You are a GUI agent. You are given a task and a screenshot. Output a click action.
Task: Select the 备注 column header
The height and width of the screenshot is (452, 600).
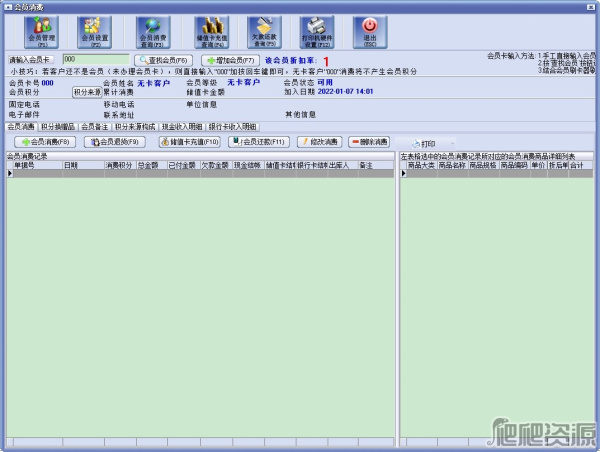tap(375, 165)
